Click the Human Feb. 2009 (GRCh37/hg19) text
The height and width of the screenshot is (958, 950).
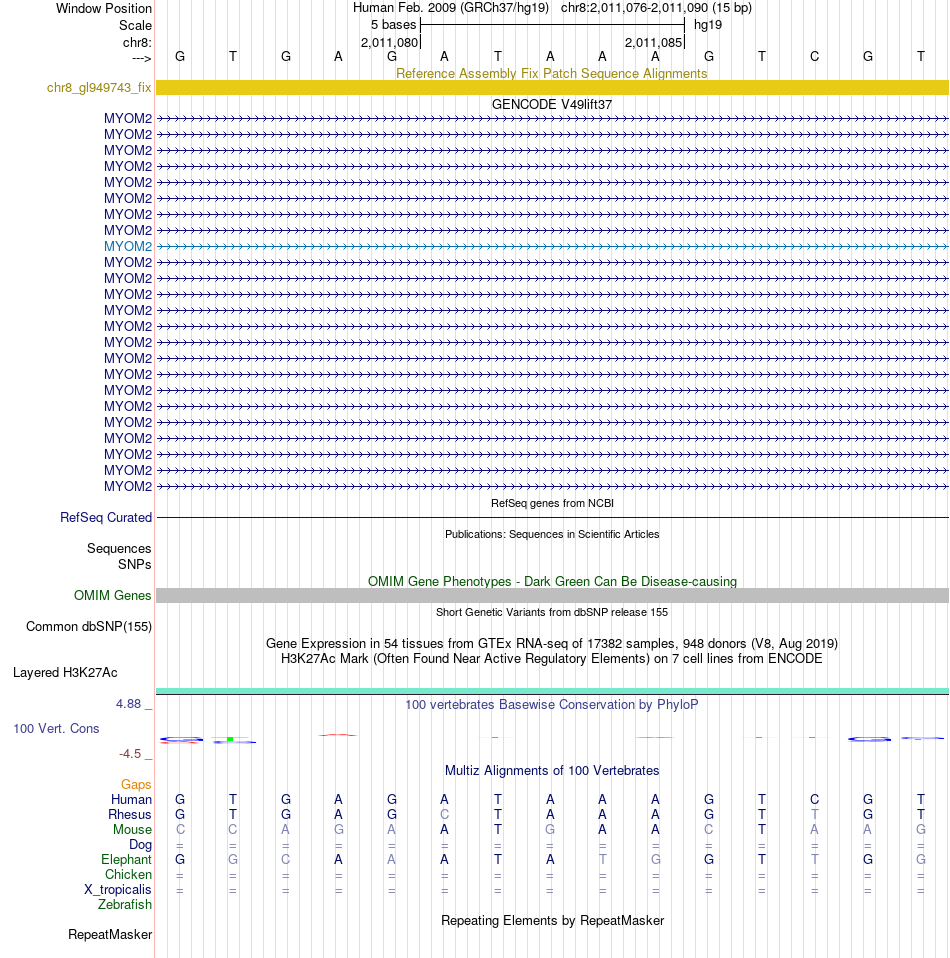tap(451, 8)
